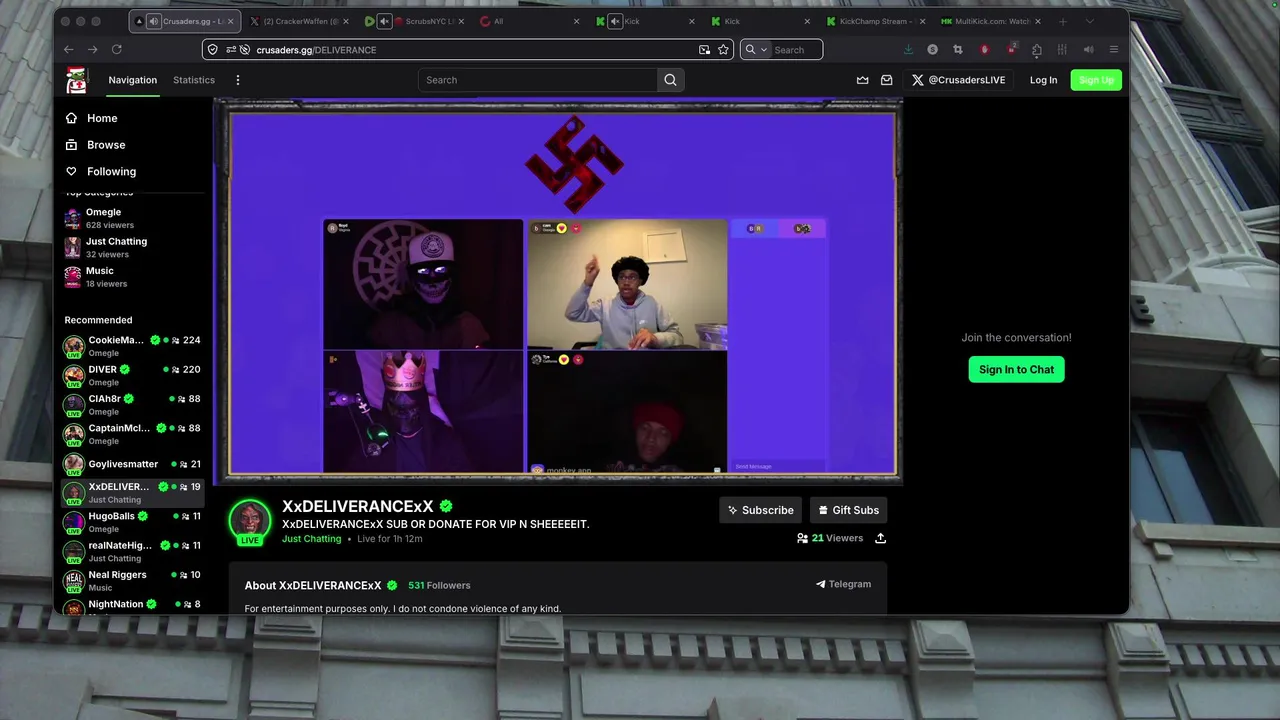Switch to the MultiKick browser tab
Image resolution: width=1280 pixels, height=720 pixels.
(990, 21)
